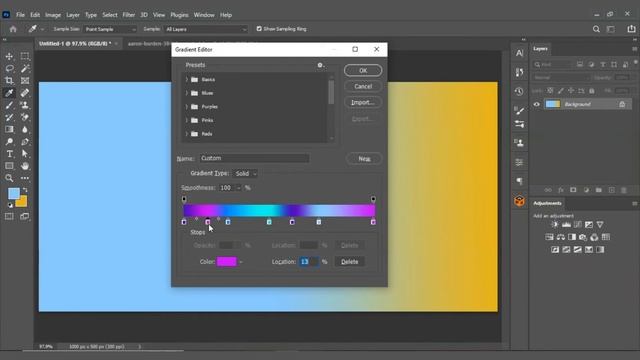The image size is (640, 360).
Task: Reset default foreground and background colors
Action: click(x=10, y=205)
